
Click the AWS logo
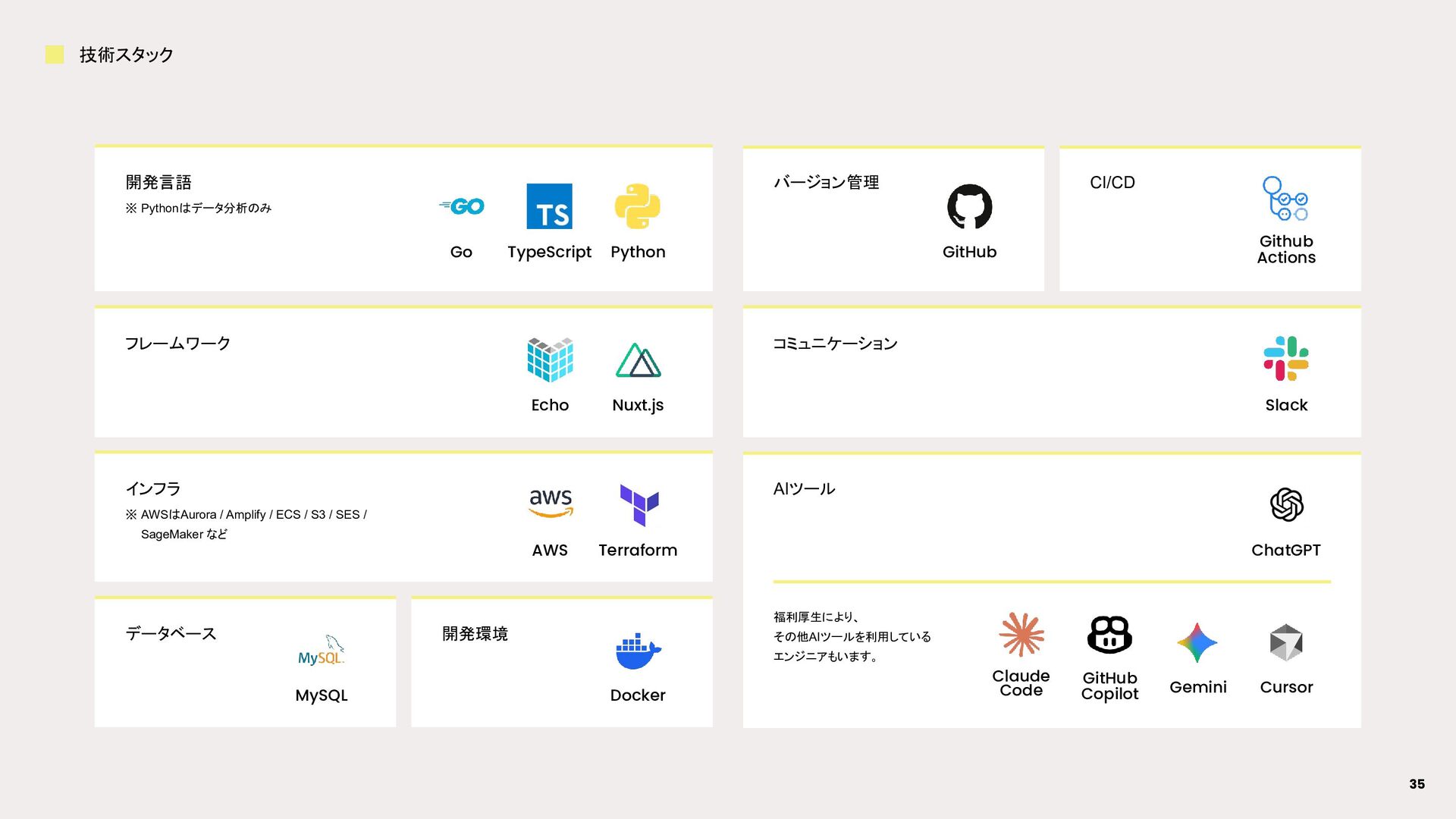551,504
